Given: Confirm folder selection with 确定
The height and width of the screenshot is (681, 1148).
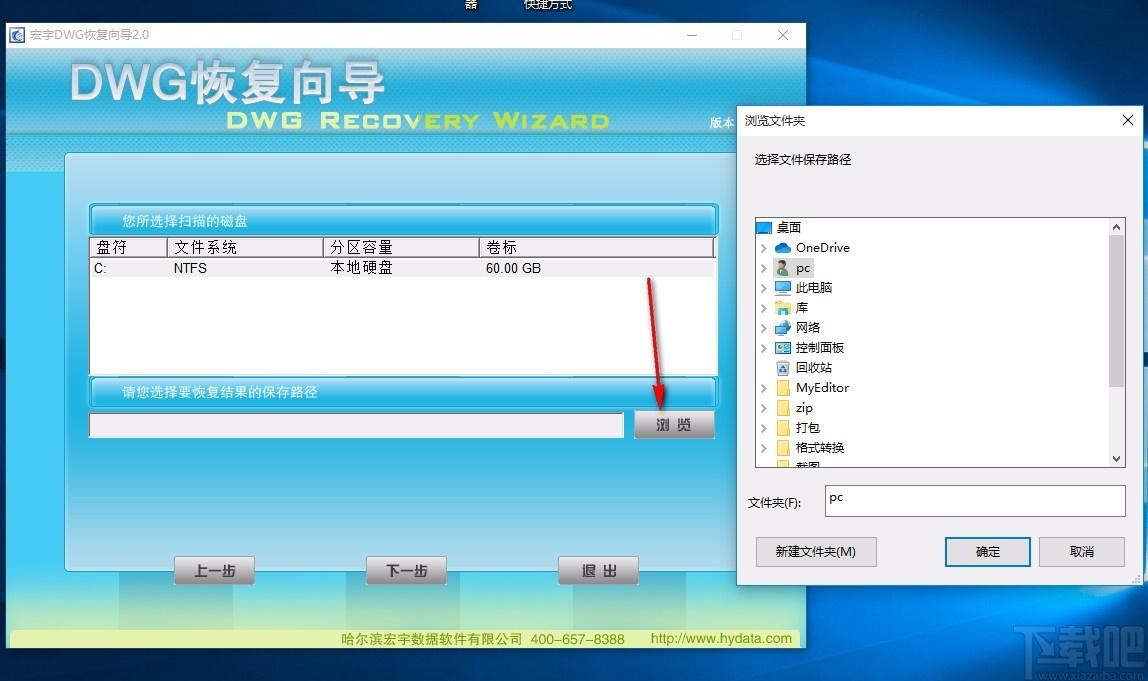Looking at the screenshot, I should pos(987,551).
